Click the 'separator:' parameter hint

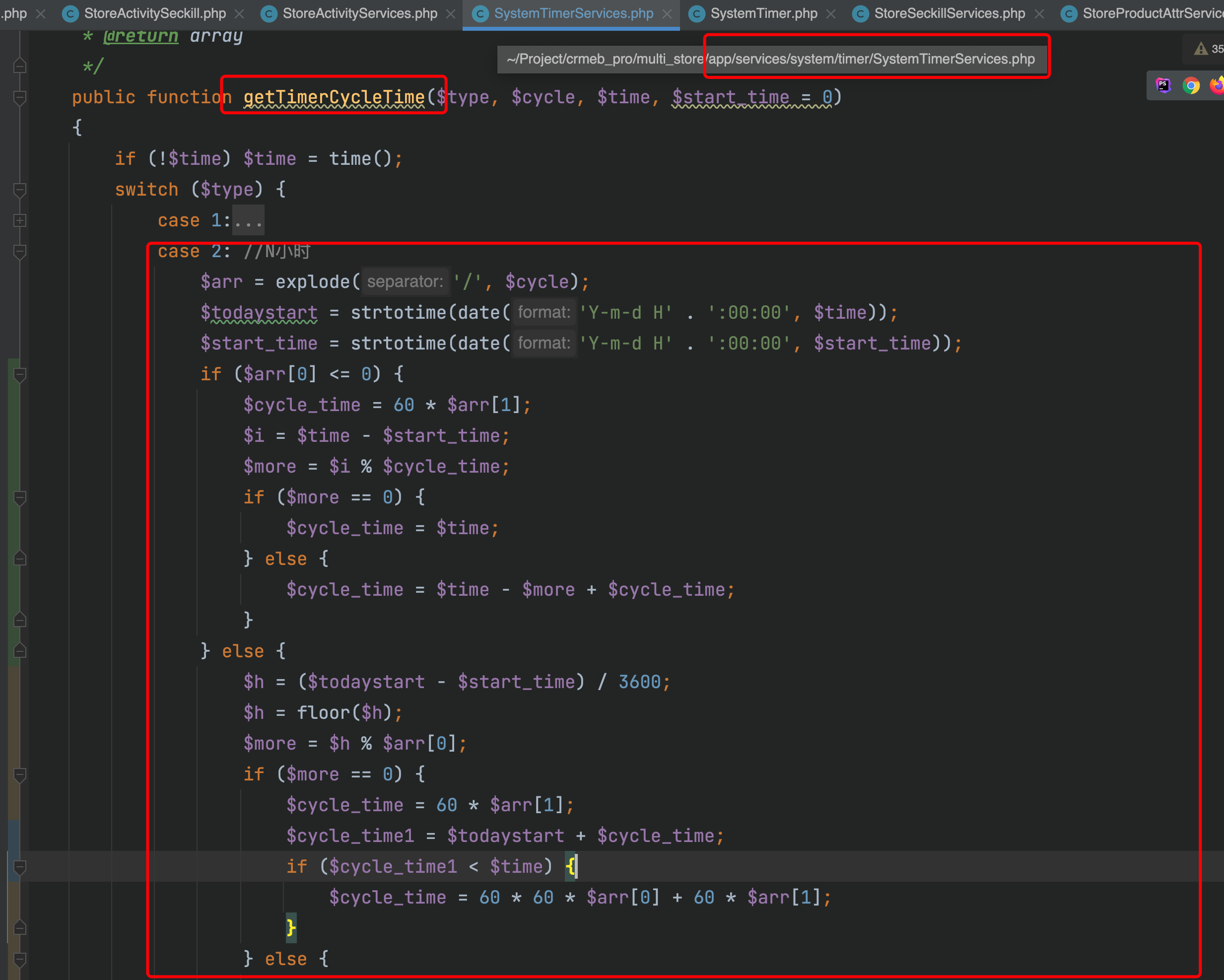[406, 281]
